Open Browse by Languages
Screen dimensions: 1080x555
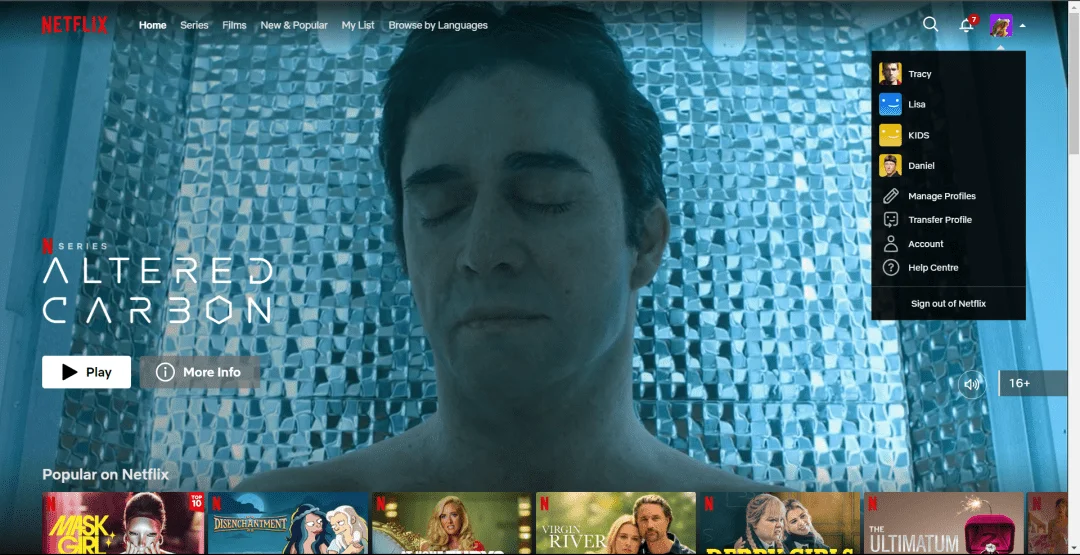point(438,25)
